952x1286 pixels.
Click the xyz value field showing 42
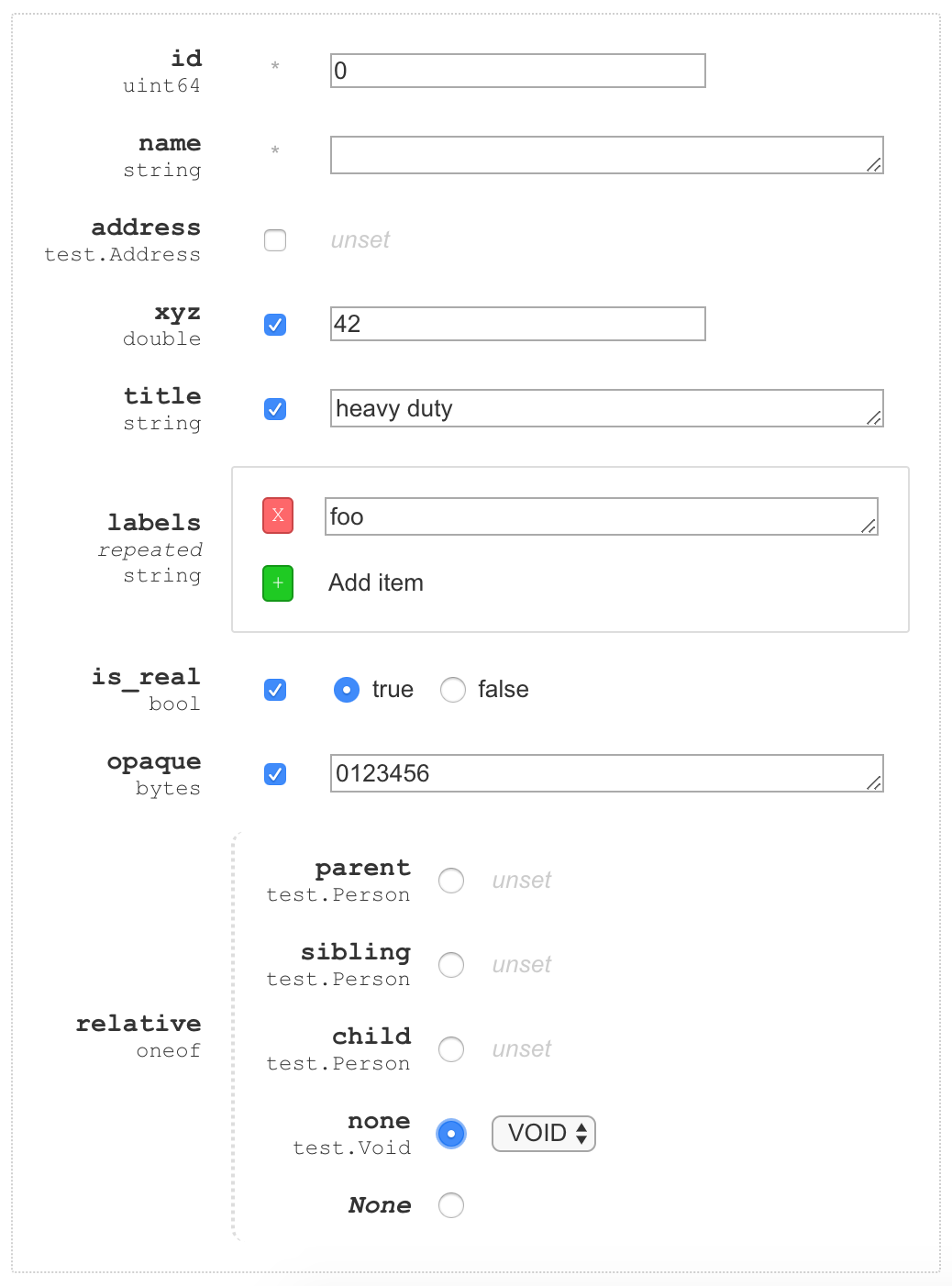point(516,324)
